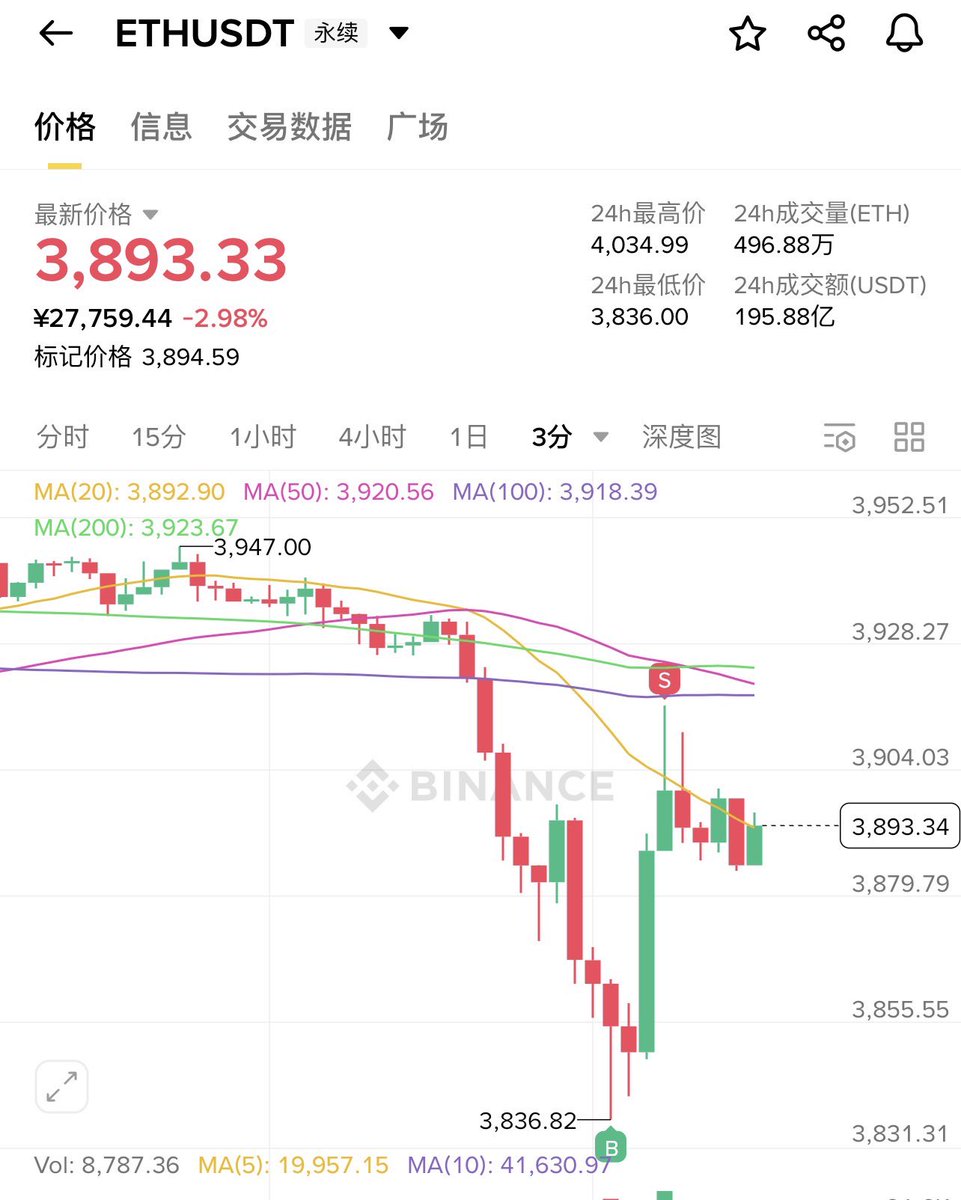Switch to the 信息 tab
Viewport: 961px width, 1200px height.
point(161,127)
